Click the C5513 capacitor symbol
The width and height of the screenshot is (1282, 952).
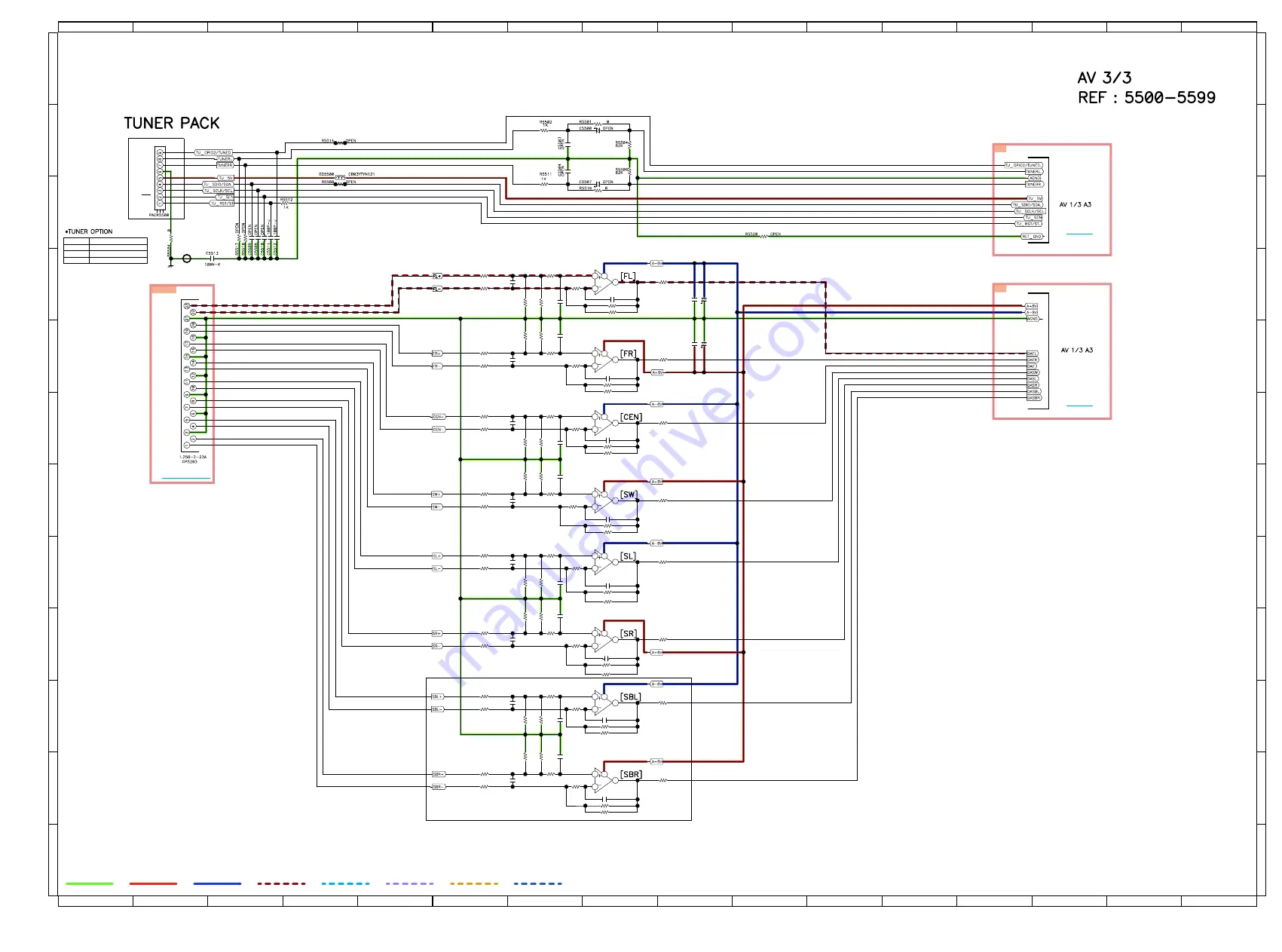point(213,259)
